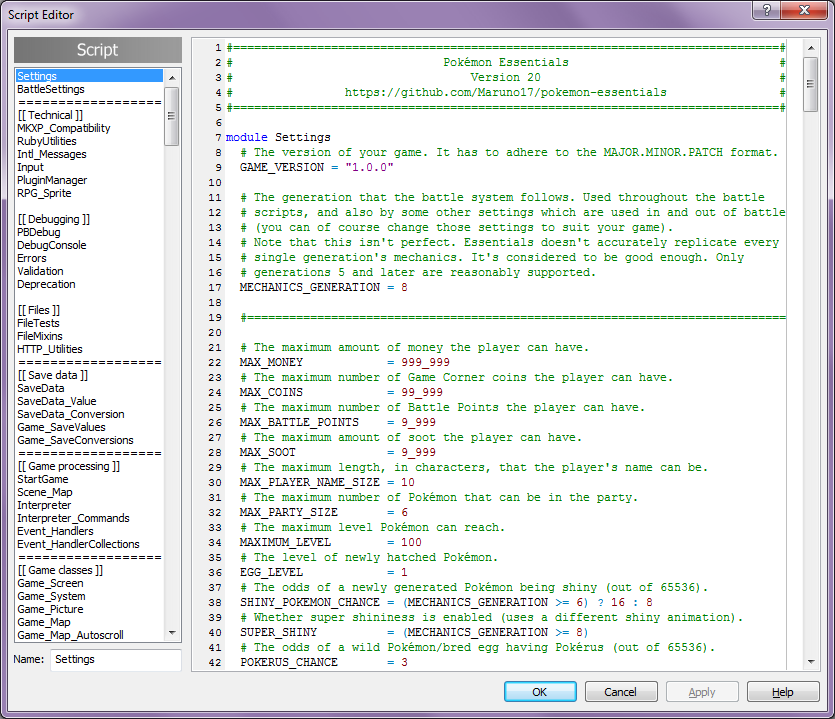Click the script list scroll down arrow
Screen dimensions: 835x719
pyautogui.click(x=172, y=632)
